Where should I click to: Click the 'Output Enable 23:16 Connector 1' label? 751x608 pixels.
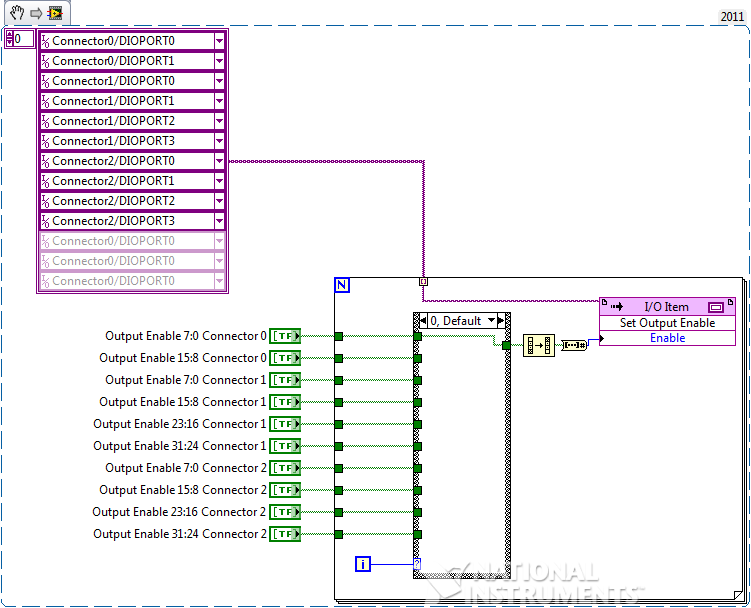pos(180,424)
